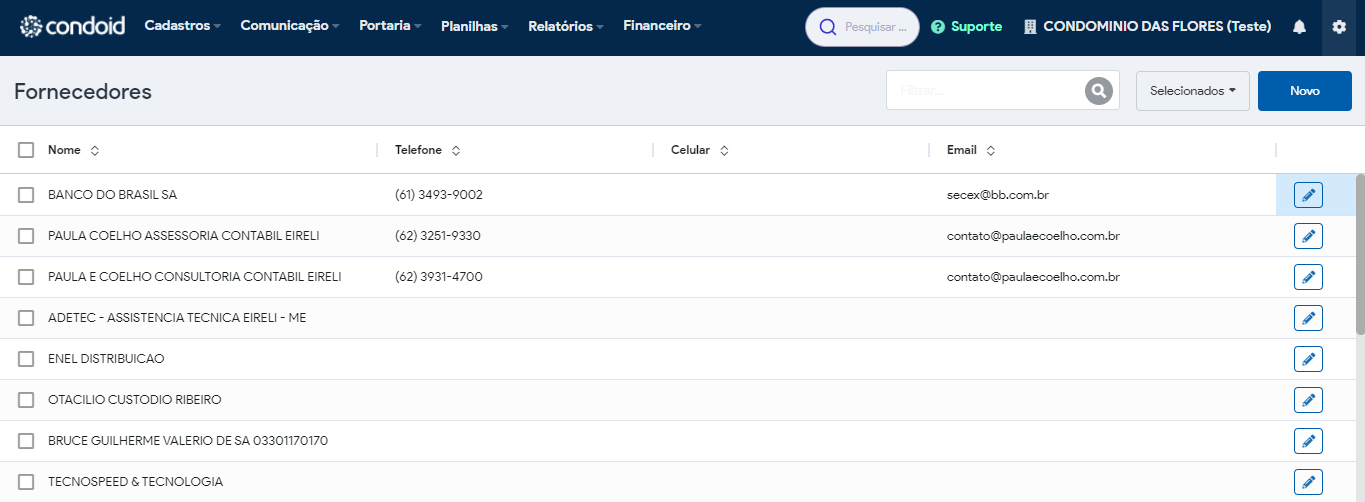Check the BANCO DO BRASIL SA checkbox
The width and height of the screenshot is (1365, 502).
pos(26,195)
